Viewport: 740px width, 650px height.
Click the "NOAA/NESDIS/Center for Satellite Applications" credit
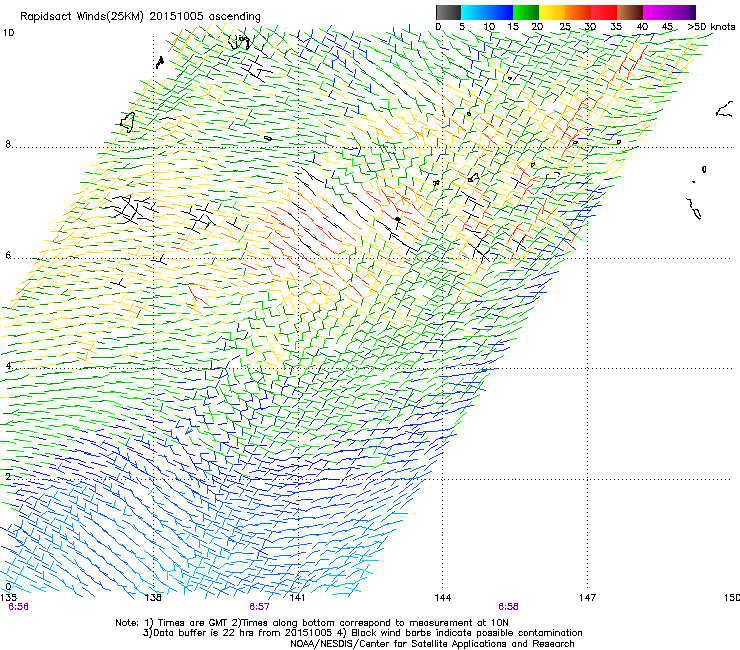[432, 644]
